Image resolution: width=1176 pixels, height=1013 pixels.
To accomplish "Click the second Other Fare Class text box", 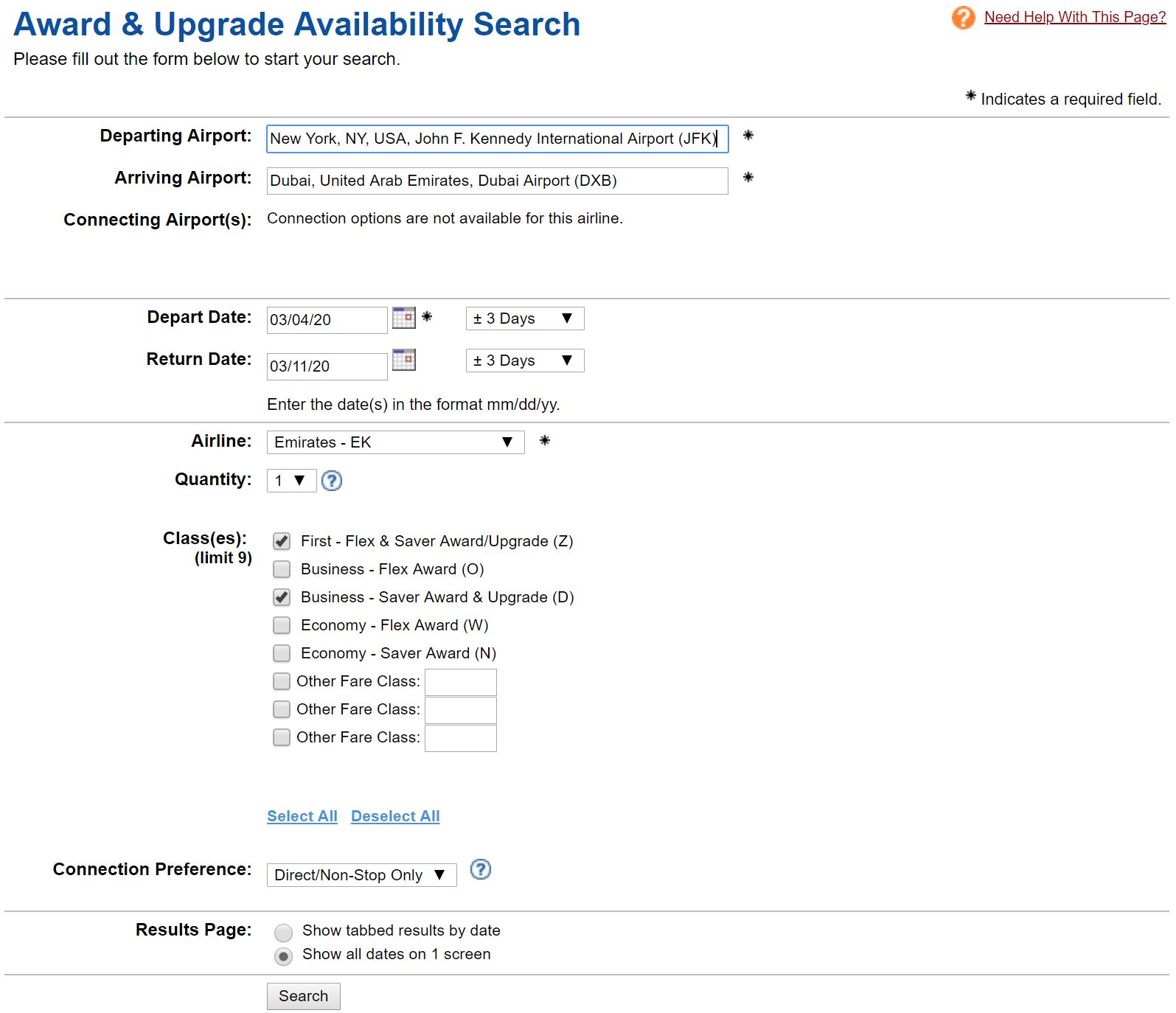I will tap(461, 710).
